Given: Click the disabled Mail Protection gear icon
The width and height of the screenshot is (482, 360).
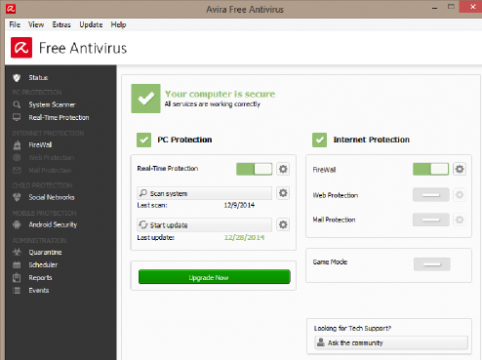Looking at the screenshot, I should pyautogui.click(x=460, y=220).
